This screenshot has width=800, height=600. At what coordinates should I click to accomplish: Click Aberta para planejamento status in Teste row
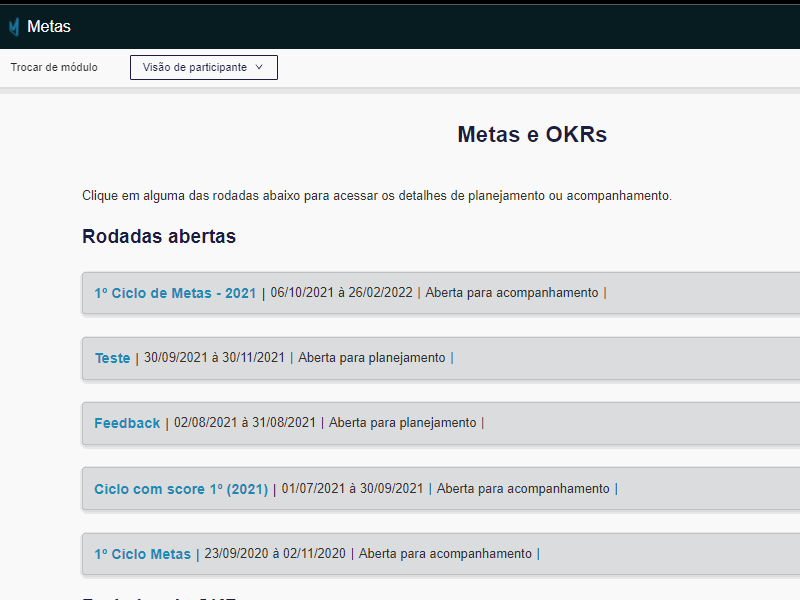[371, 358]
